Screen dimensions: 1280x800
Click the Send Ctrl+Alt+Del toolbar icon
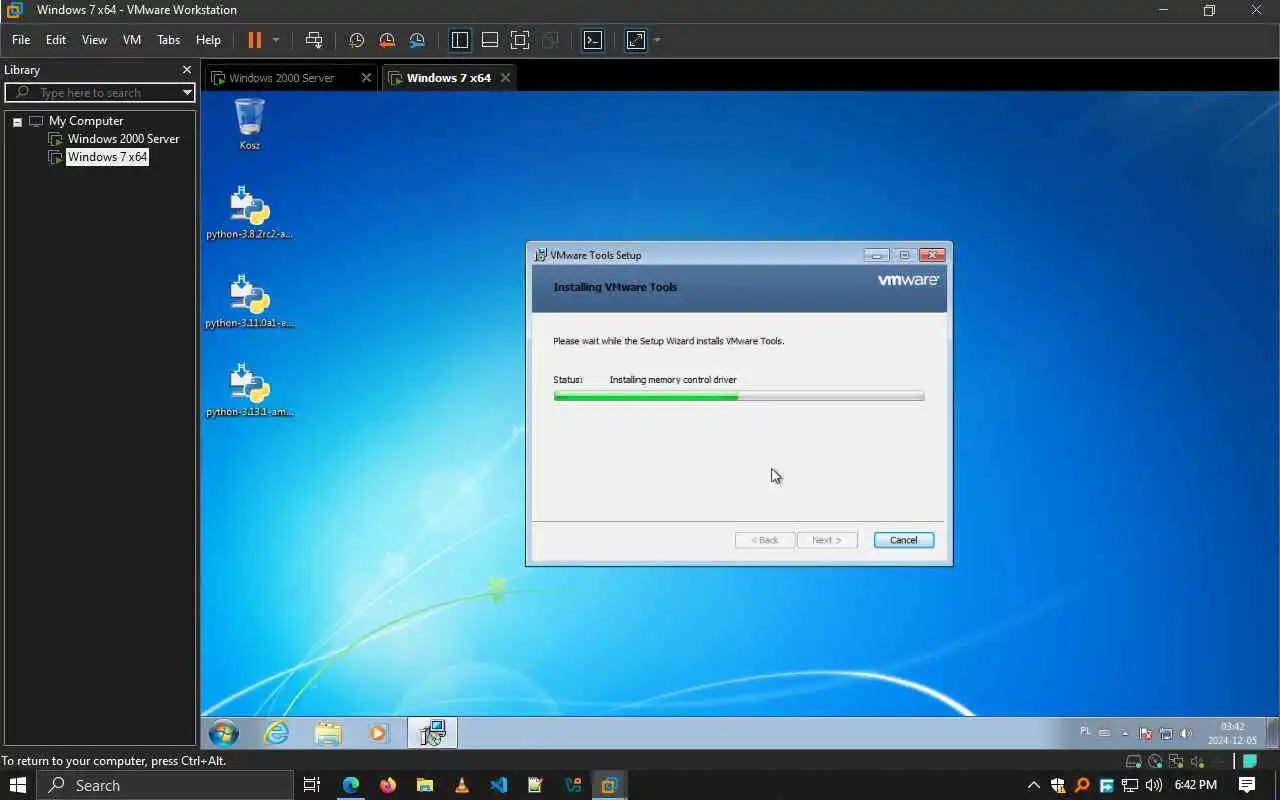point(314,40)
